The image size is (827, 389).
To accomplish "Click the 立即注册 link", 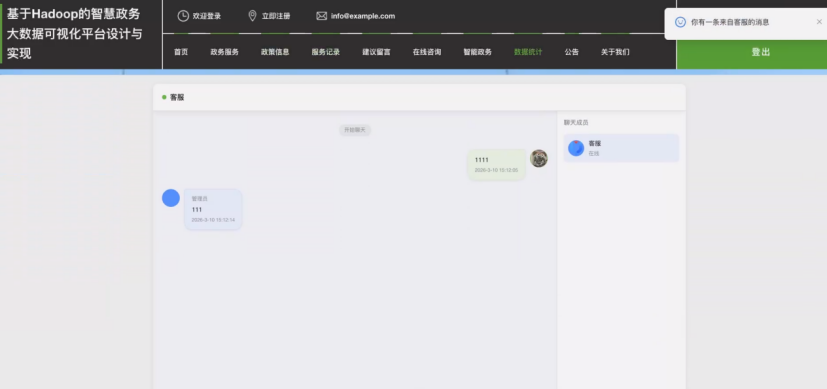I will (x=276, y=16).
